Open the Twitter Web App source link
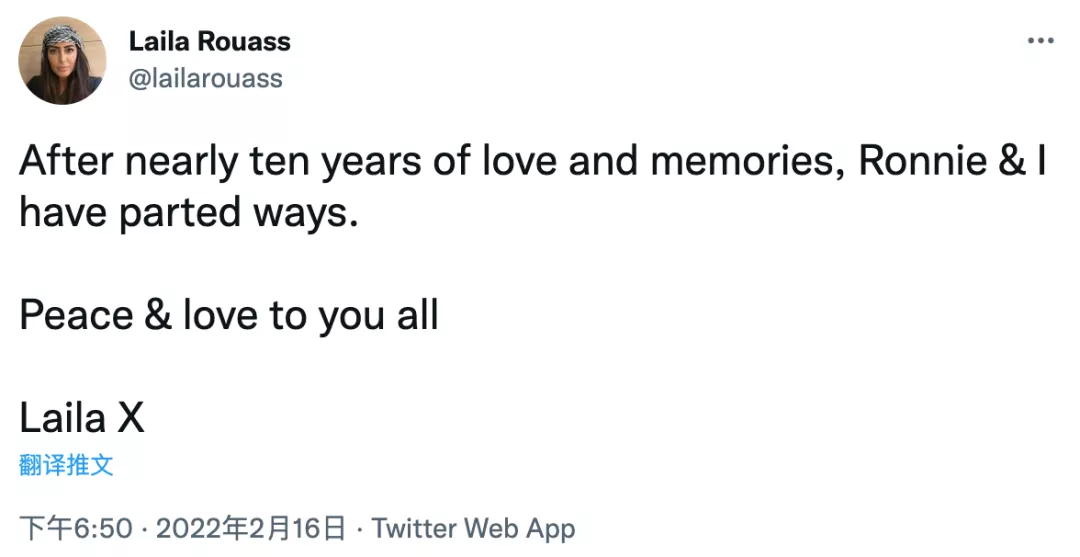1080x557 pixels. tap(473, 529)
